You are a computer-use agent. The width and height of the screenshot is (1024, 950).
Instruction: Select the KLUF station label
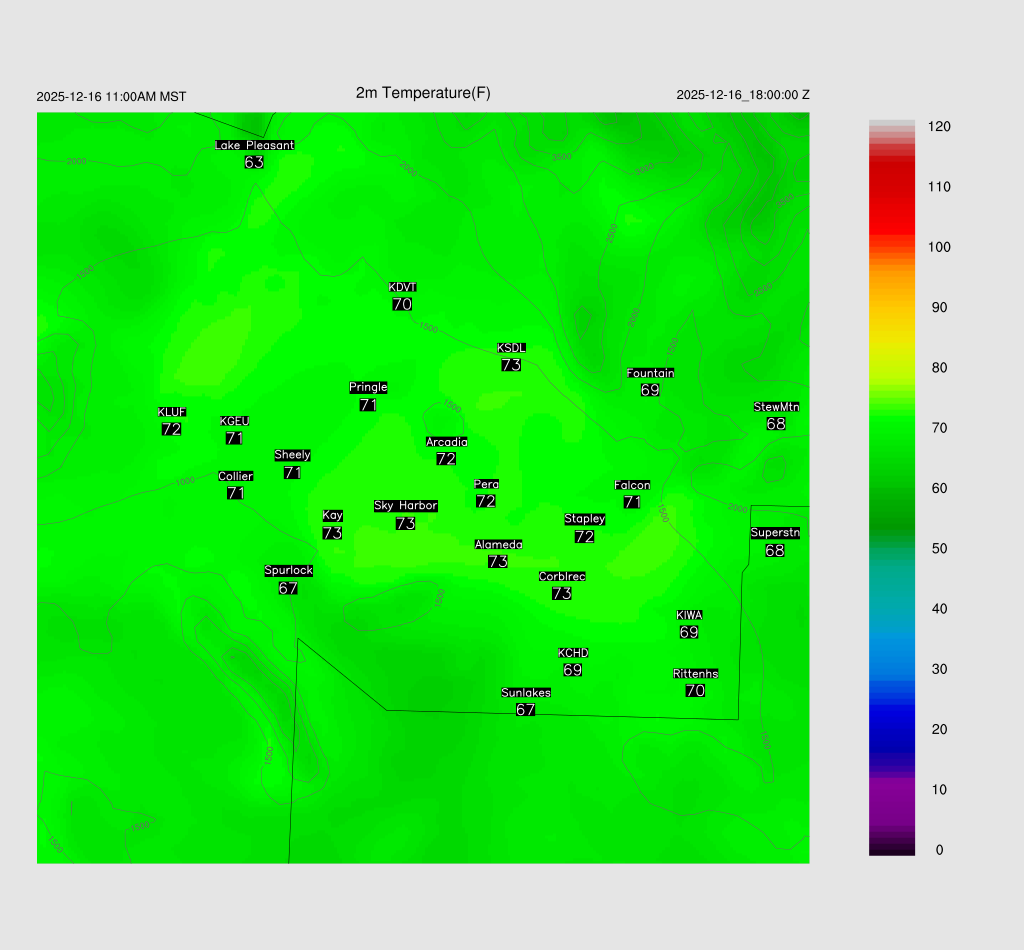pos(171,412)
